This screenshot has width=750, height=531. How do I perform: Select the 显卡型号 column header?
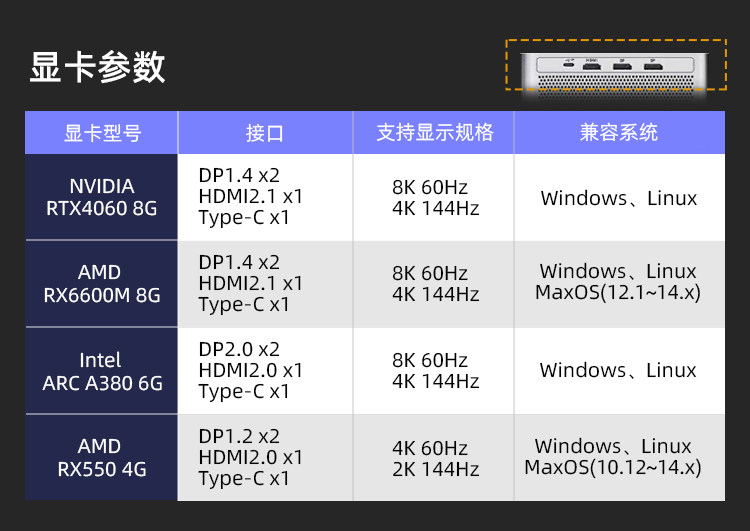point(101,133)
